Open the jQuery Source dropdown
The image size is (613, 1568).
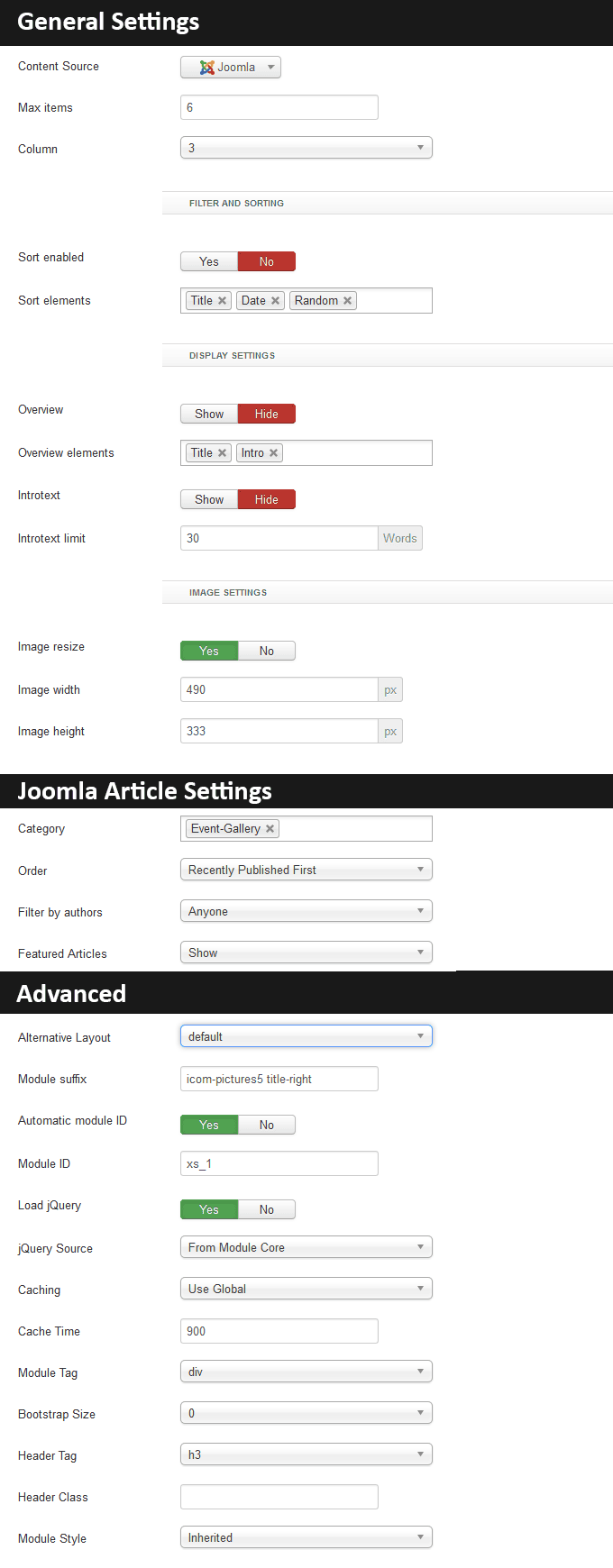click(306, 1248)
